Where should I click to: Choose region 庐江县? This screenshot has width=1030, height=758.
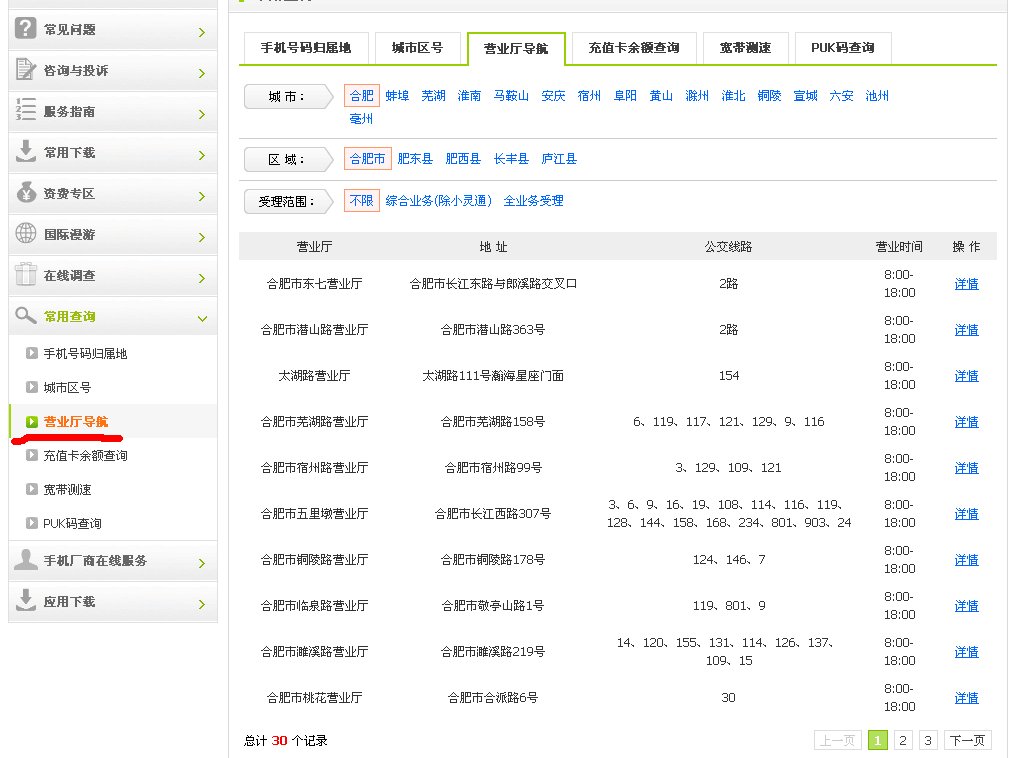(559, 159)
